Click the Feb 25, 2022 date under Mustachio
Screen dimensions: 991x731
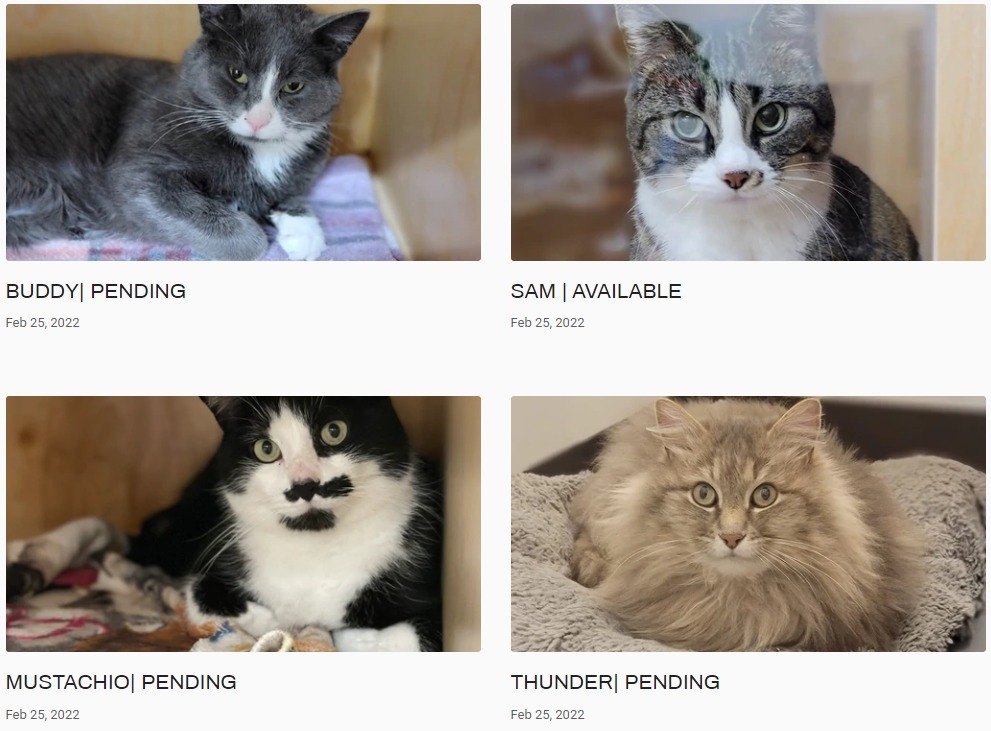42,715
